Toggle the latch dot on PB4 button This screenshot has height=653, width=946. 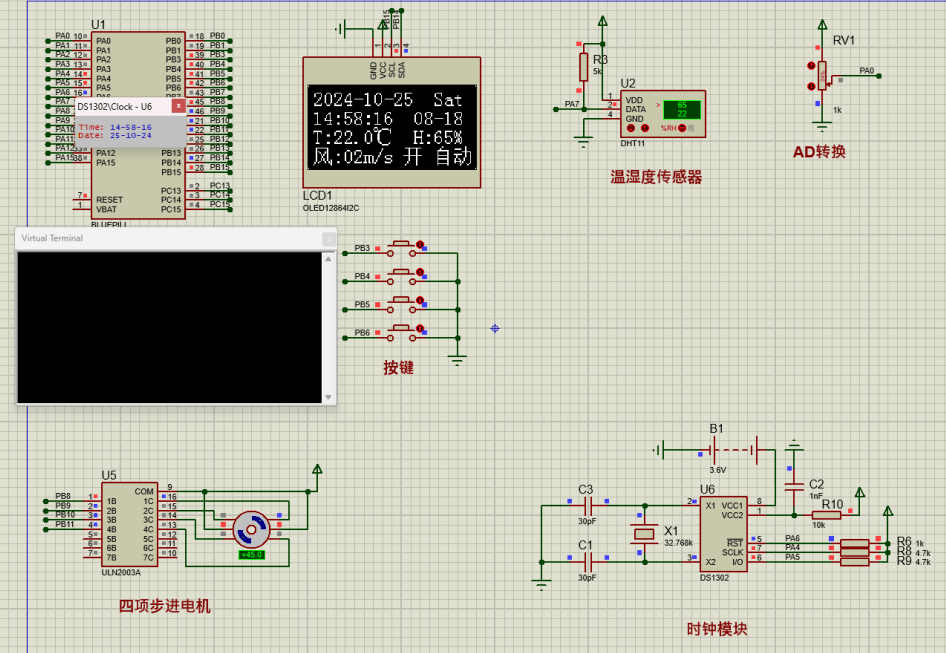tap(421, 273)
